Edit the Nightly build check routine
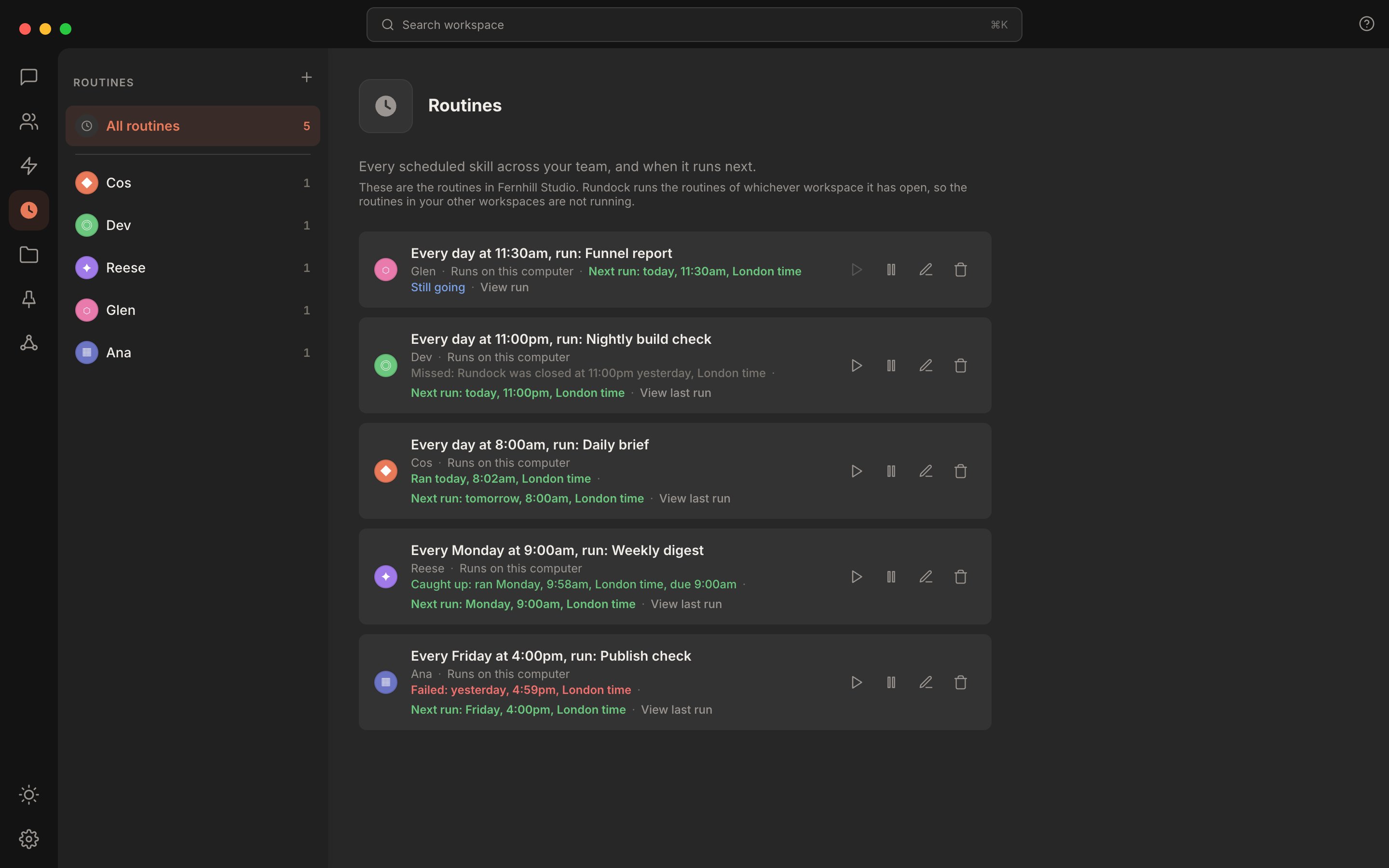Image resolution: width=1389 pixels, height=868 pixels. [926, 366]
